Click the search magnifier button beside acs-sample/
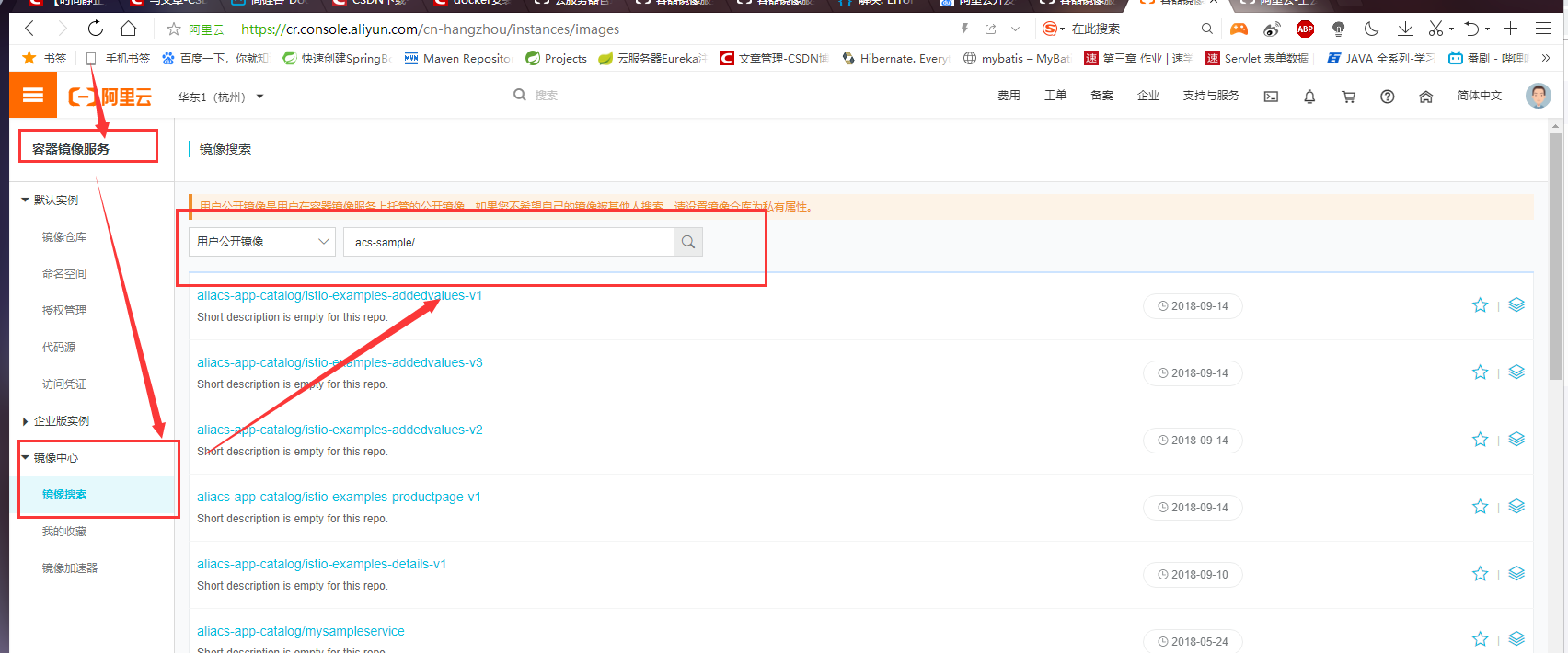The height and width of the screenshot is (653, 1568). [688, 242]
